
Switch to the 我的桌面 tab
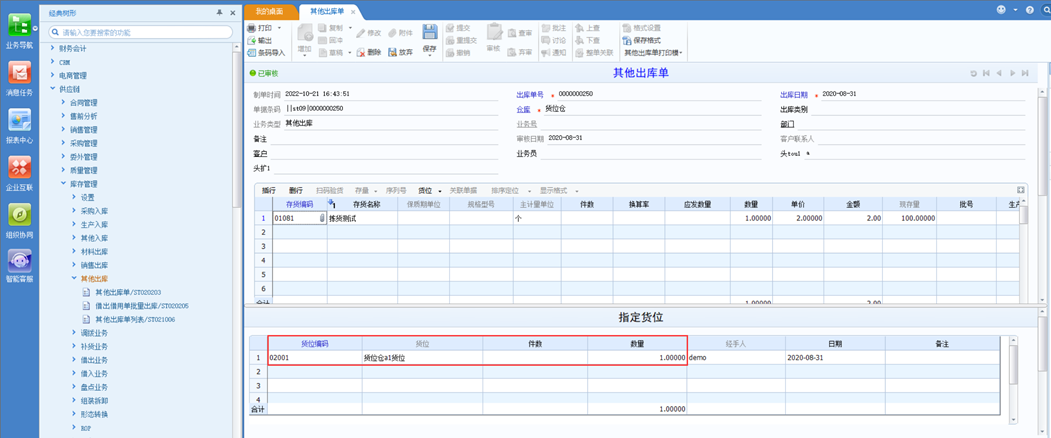click(269, 11)
